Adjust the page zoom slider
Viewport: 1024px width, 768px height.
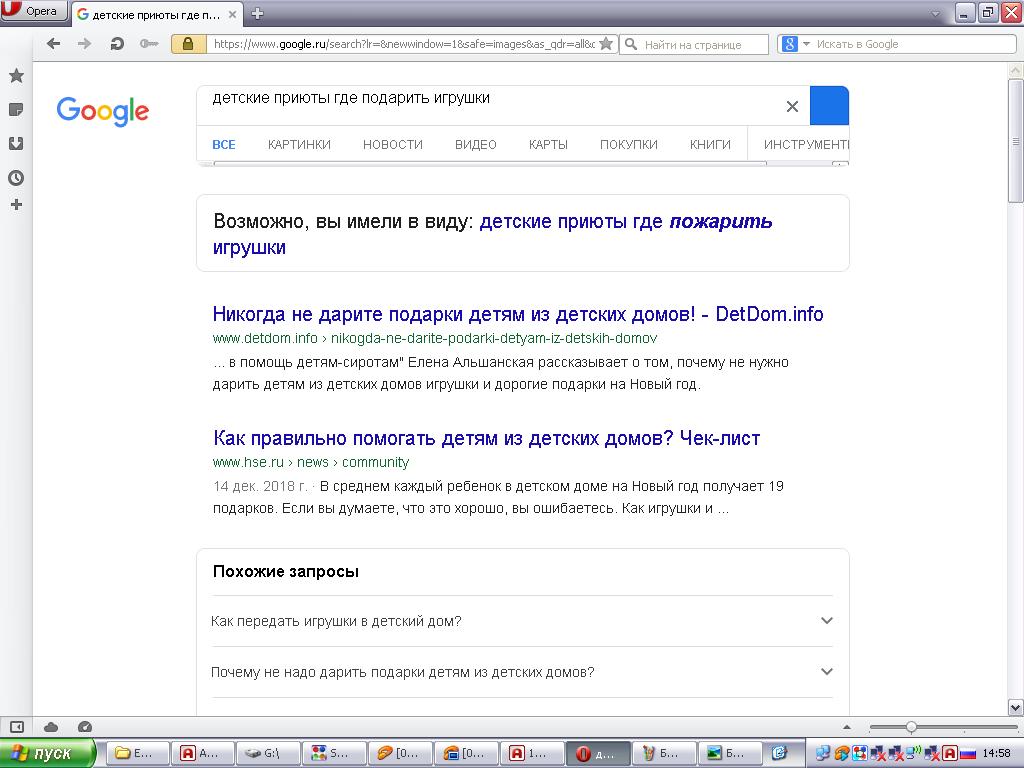(910, 727)
